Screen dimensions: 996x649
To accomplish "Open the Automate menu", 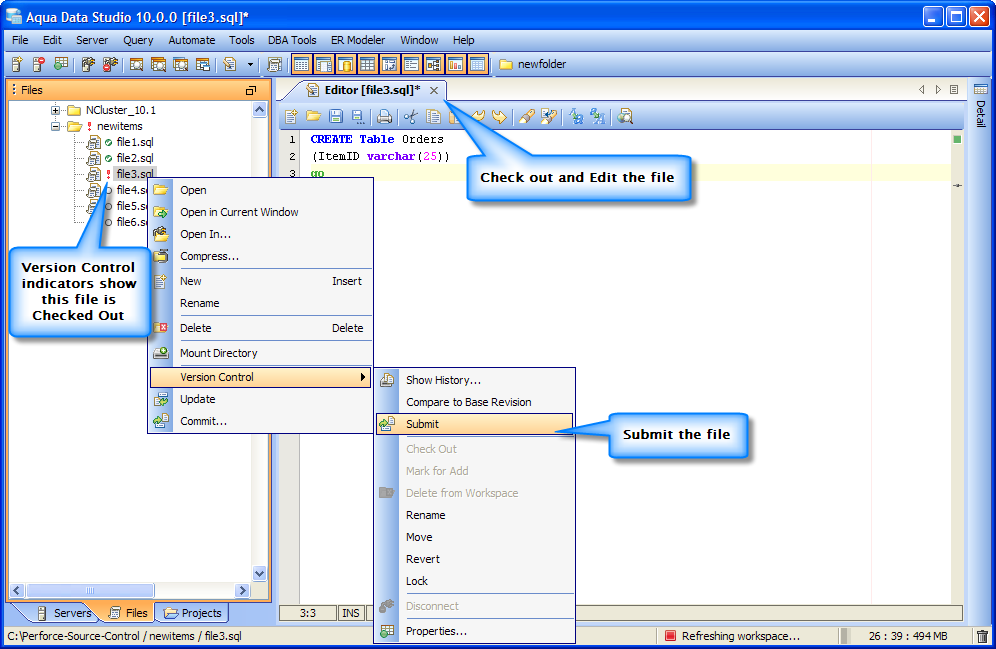I will tap(192, 40).
